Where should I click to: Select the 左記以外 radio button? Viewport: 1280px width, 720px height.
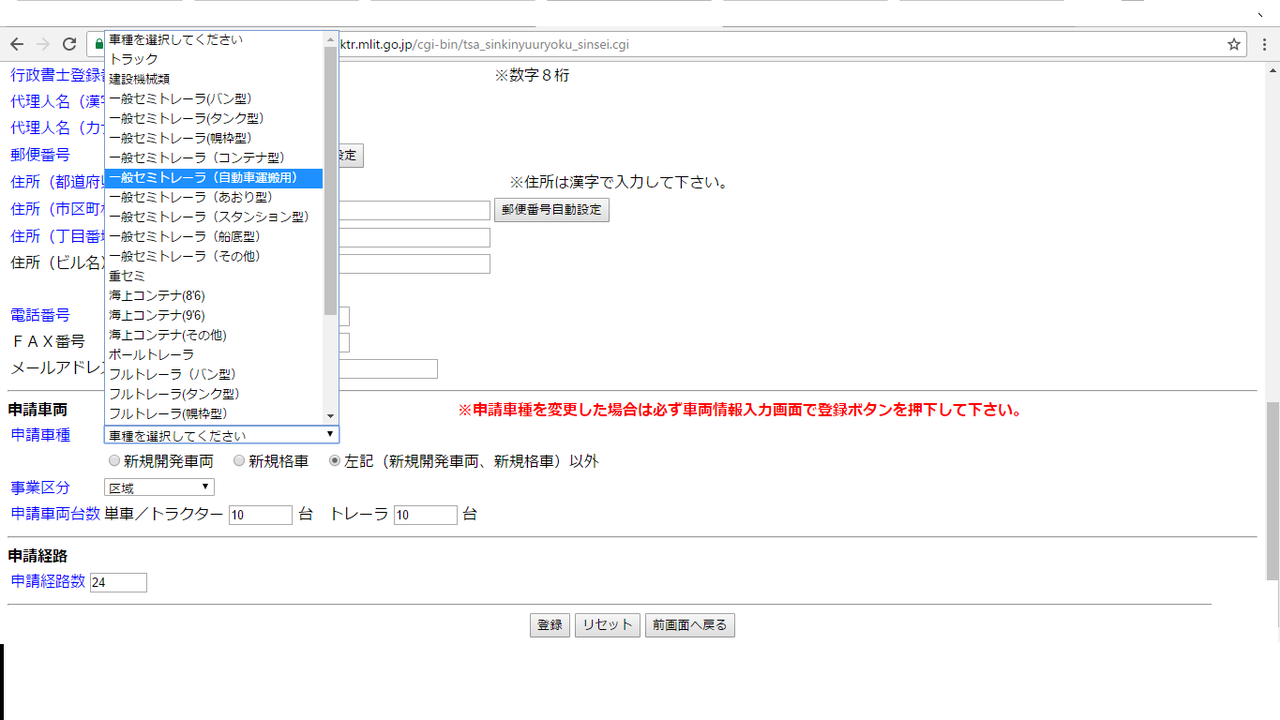pos(335,462)
